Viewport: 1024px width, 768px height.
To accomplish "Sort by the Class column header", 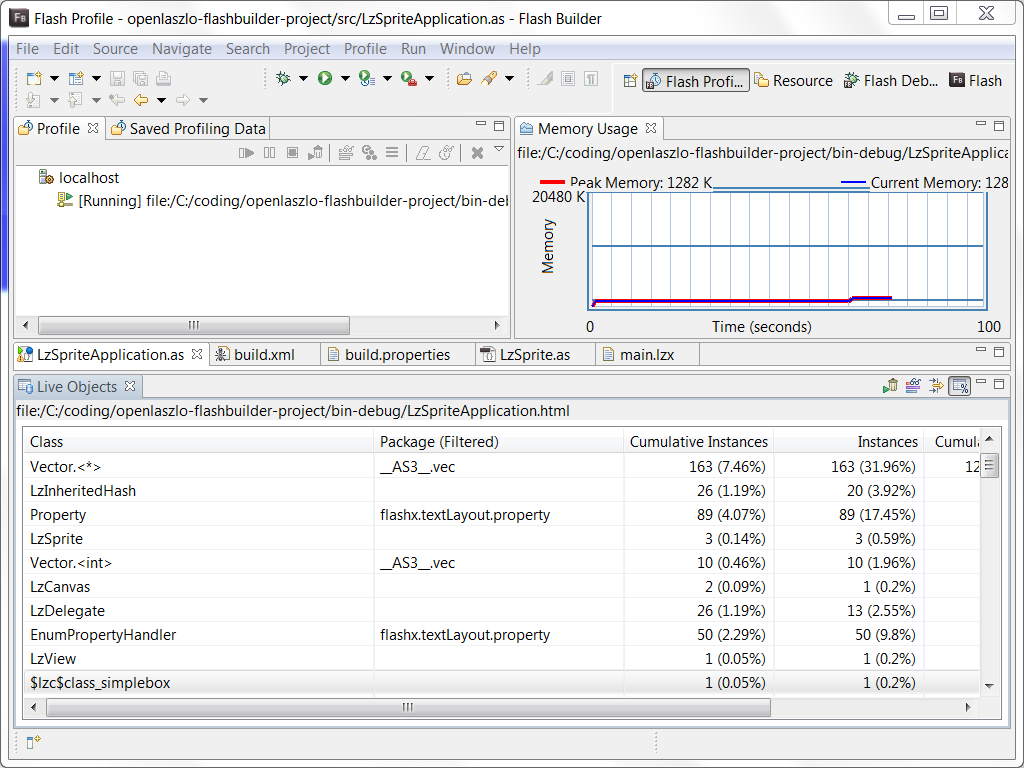I will pos(198,442).
